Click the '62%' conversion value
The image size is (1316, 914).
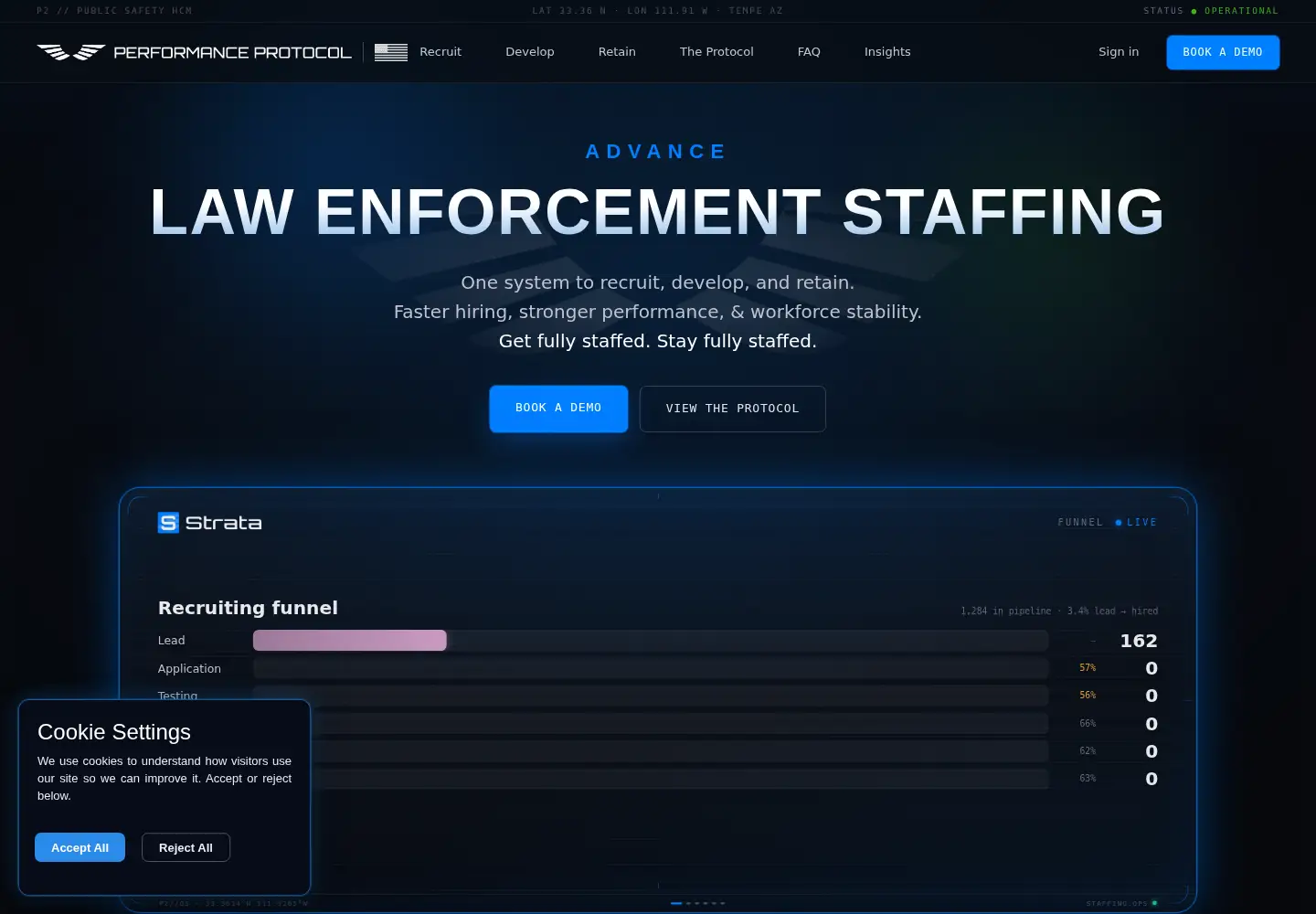click(1088, 750)
